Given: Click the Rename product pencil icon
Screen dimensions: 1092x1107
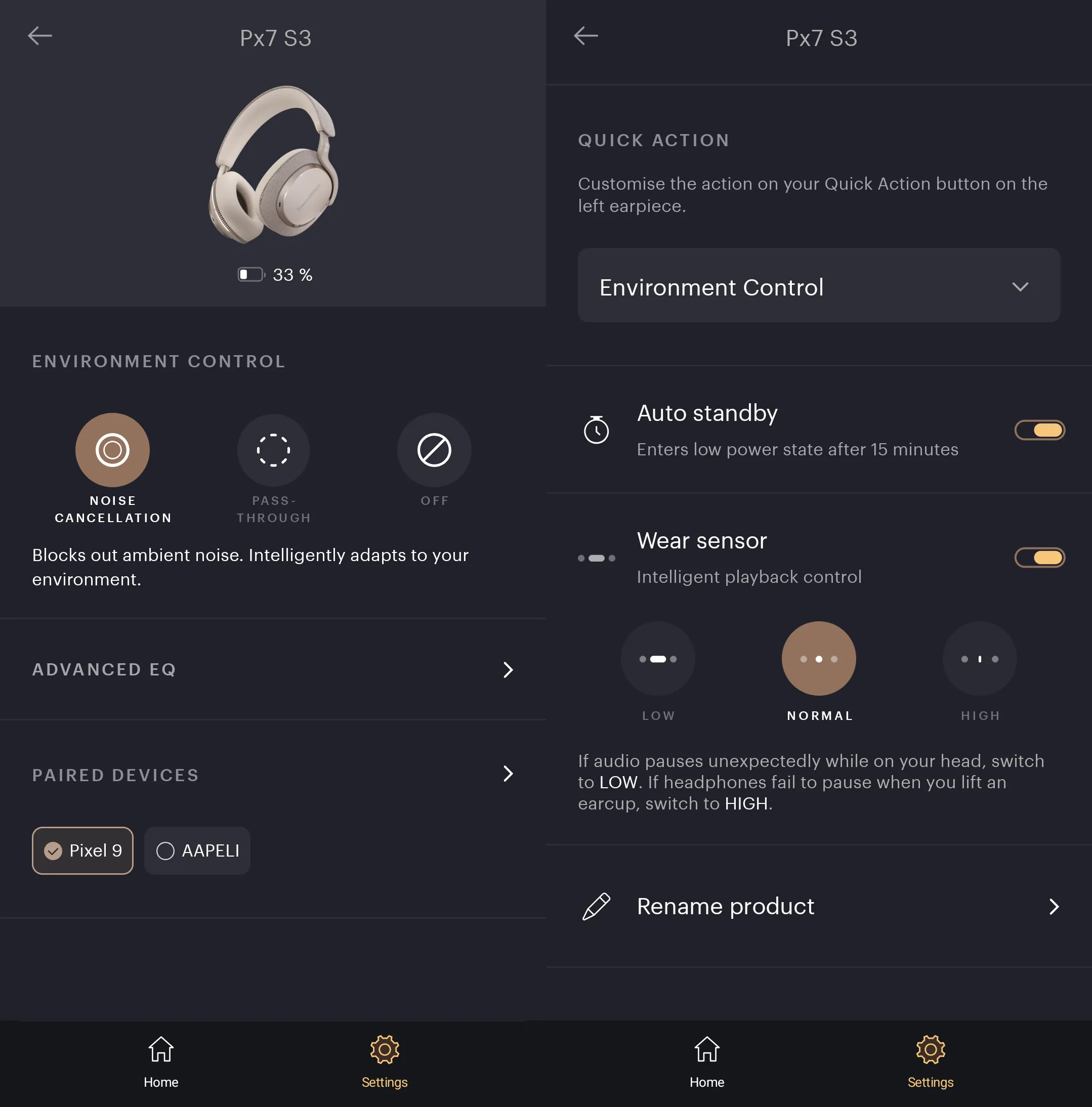Looking at the screenshot, I should [x=596, y=906].
